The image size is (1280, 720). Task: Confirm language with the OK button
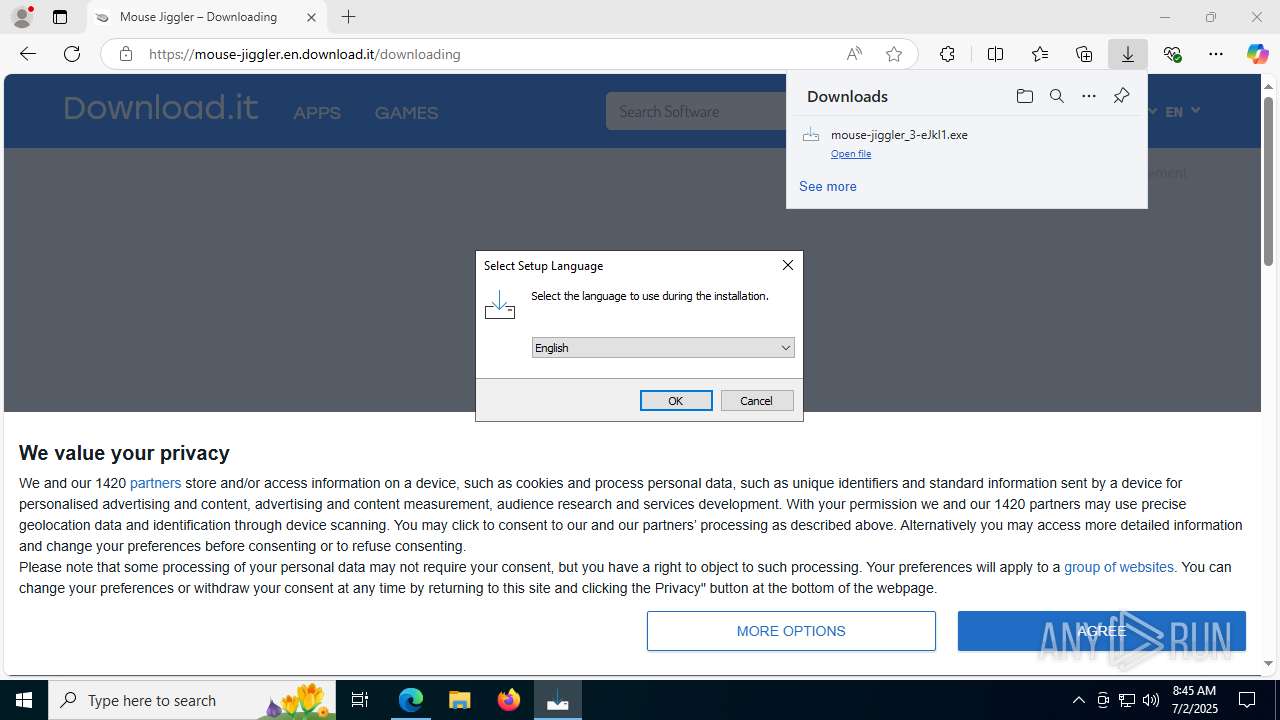pyautogui.click(x=676, y=400)
